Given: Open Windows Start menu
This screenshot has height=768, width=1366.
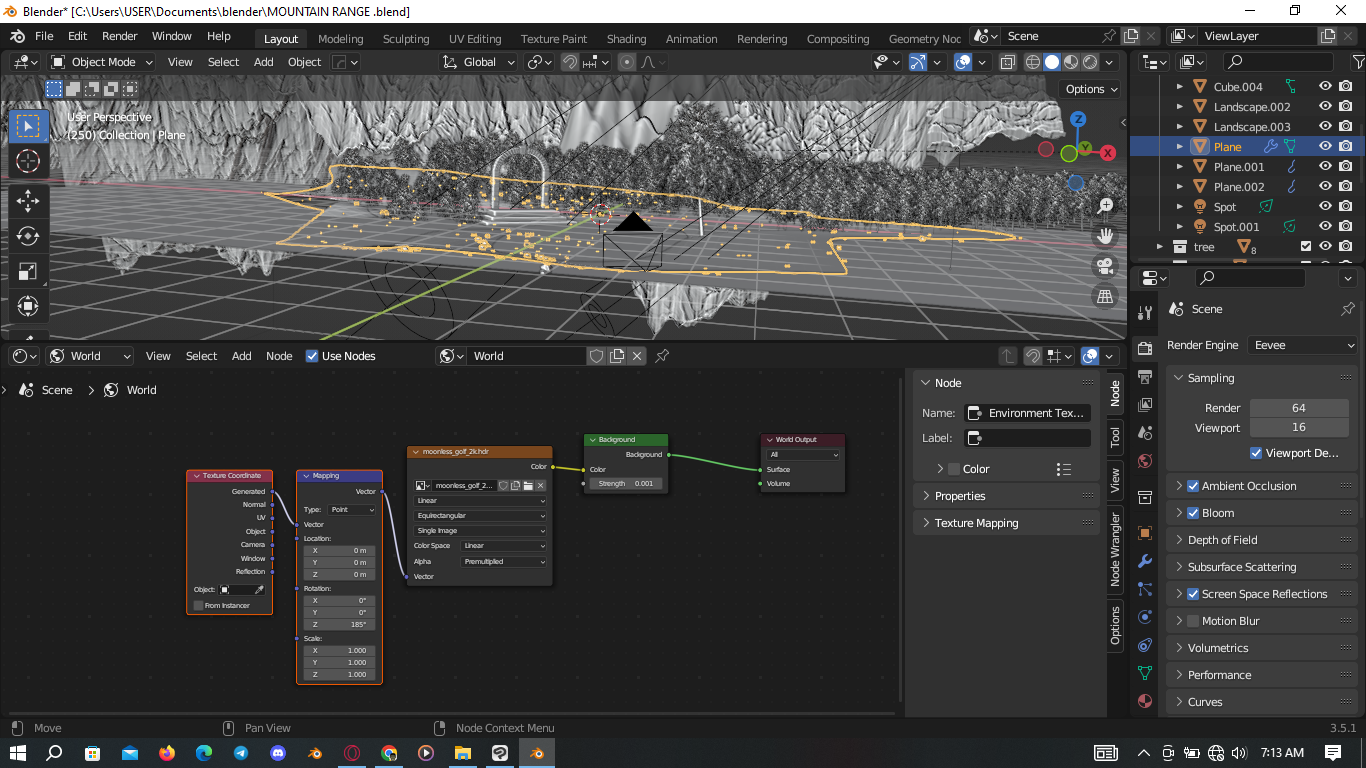Looking at the screenshot, I should click(18, 752).
